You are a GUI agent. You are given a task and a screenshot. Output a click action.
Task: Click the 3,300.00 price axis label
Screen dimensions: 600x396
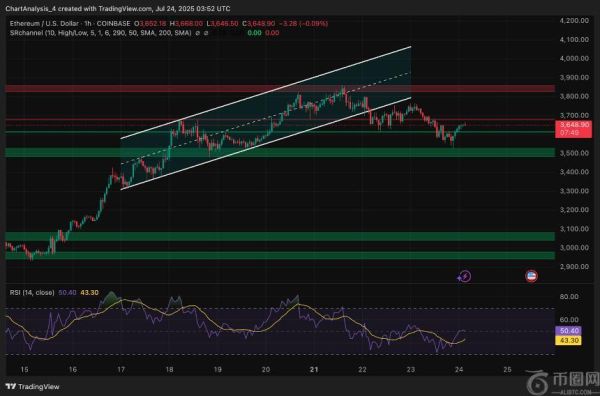tap(574, 191)
